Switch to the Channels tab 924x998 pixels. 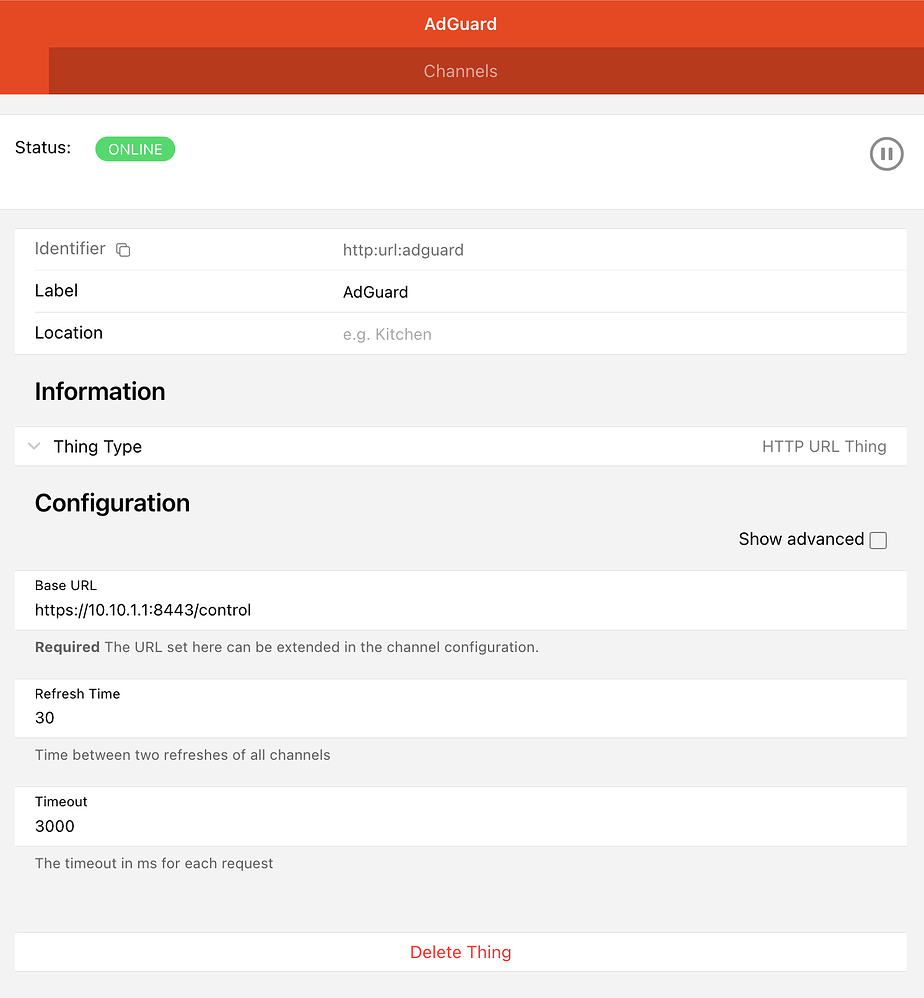pyautogui.click(x=460, y=71)
